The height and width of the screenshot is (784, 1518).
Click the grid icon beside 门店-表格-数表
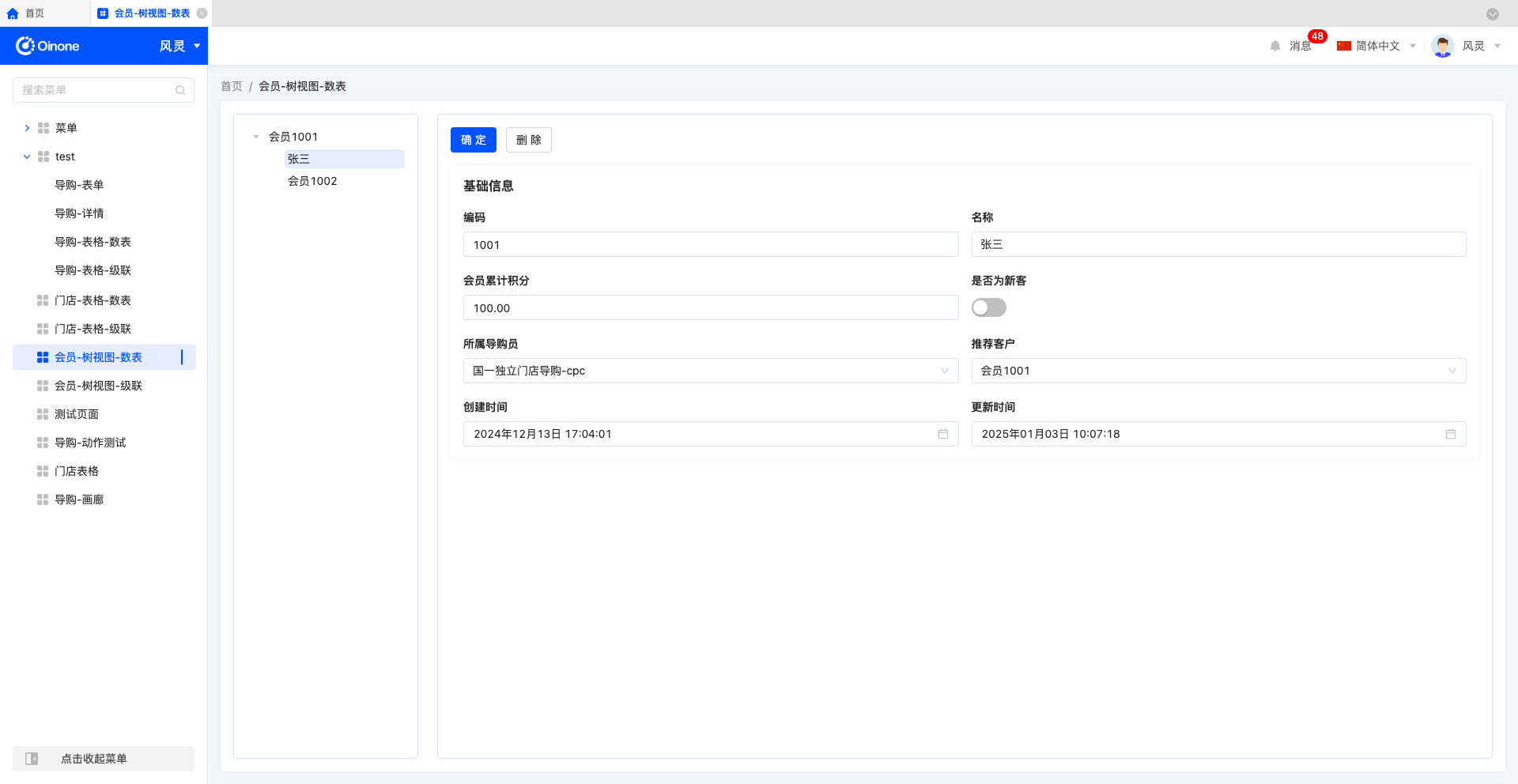(x=41, y=300)
